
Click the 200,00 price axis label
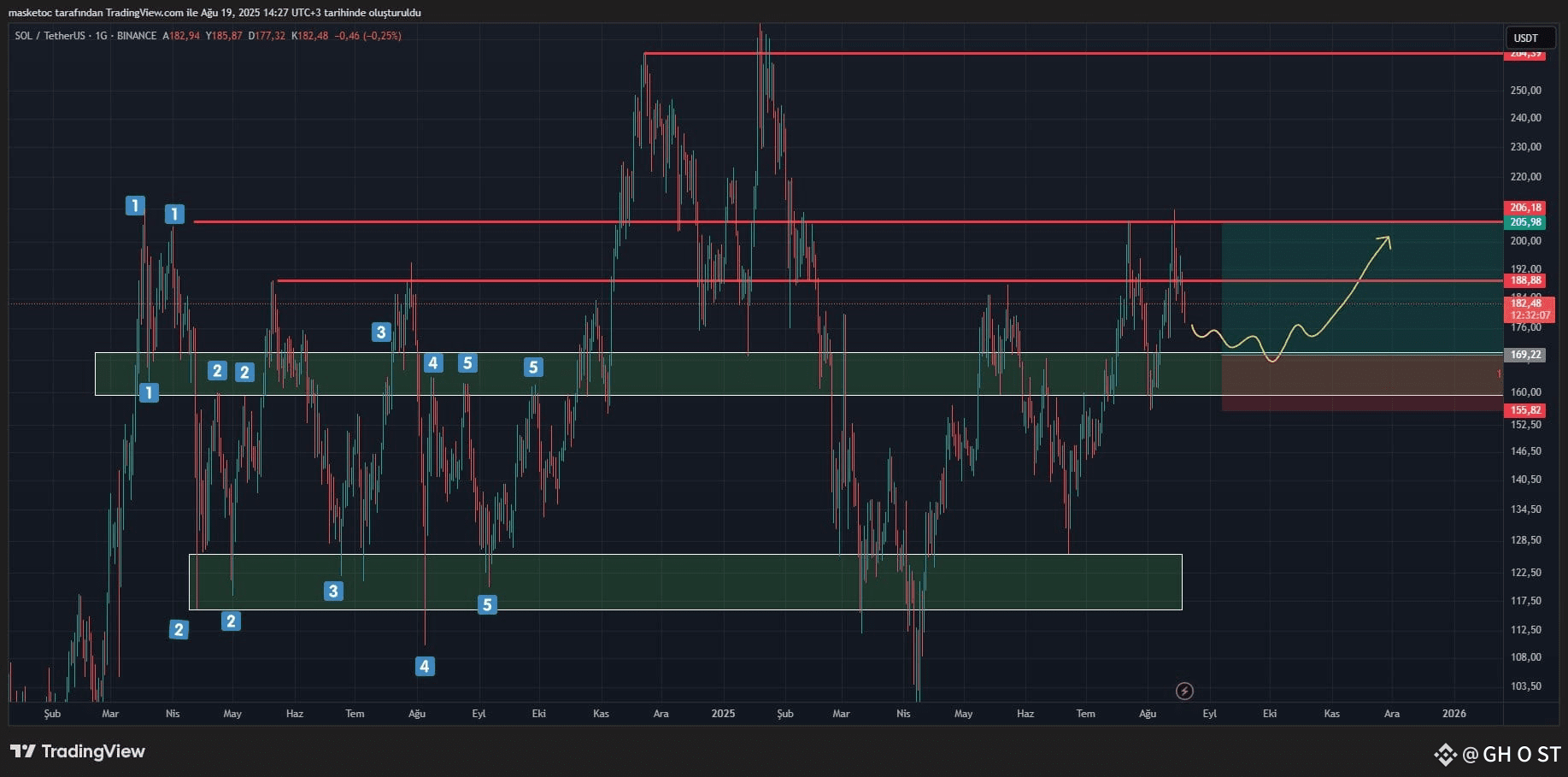pyautogui.click(x=1526, y=241)
